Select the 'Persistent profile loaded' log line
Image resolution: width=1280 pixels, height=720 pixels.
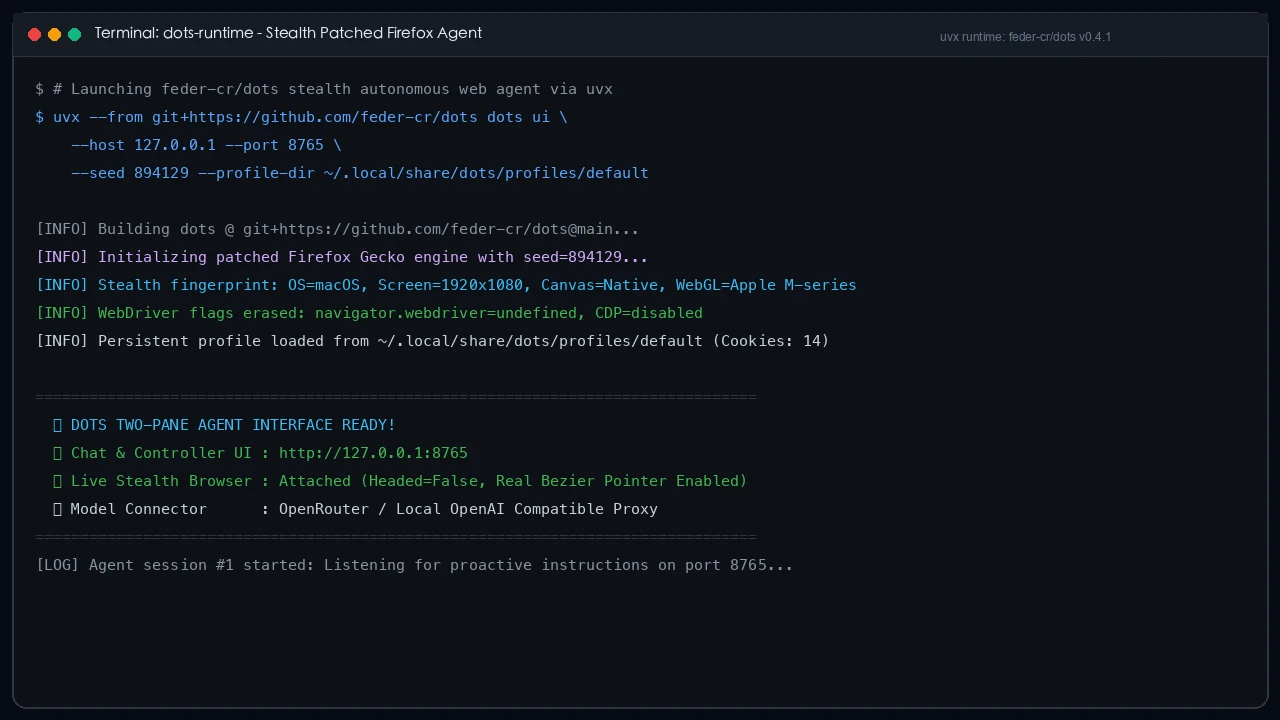coord(433,341)
